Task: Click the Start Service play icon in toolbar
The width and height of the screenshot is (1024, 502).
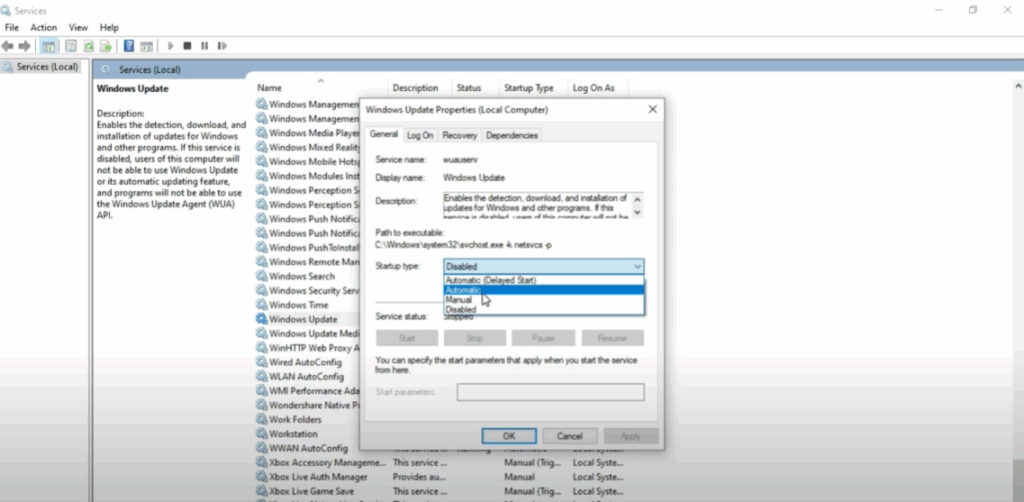Action: click(x=170, y=46)
